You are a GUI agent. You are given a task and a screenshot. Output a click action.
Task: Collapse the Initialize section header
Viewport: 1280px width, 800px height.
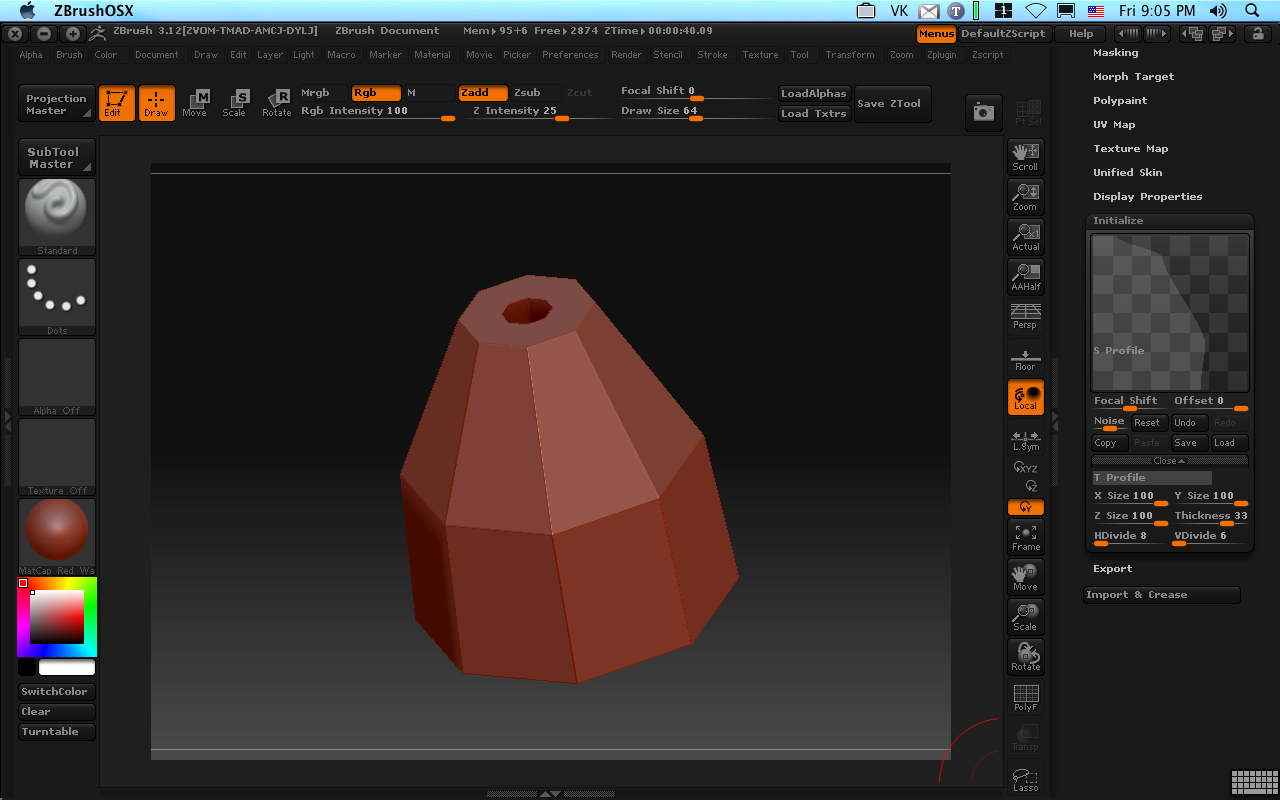[1118, 221]
